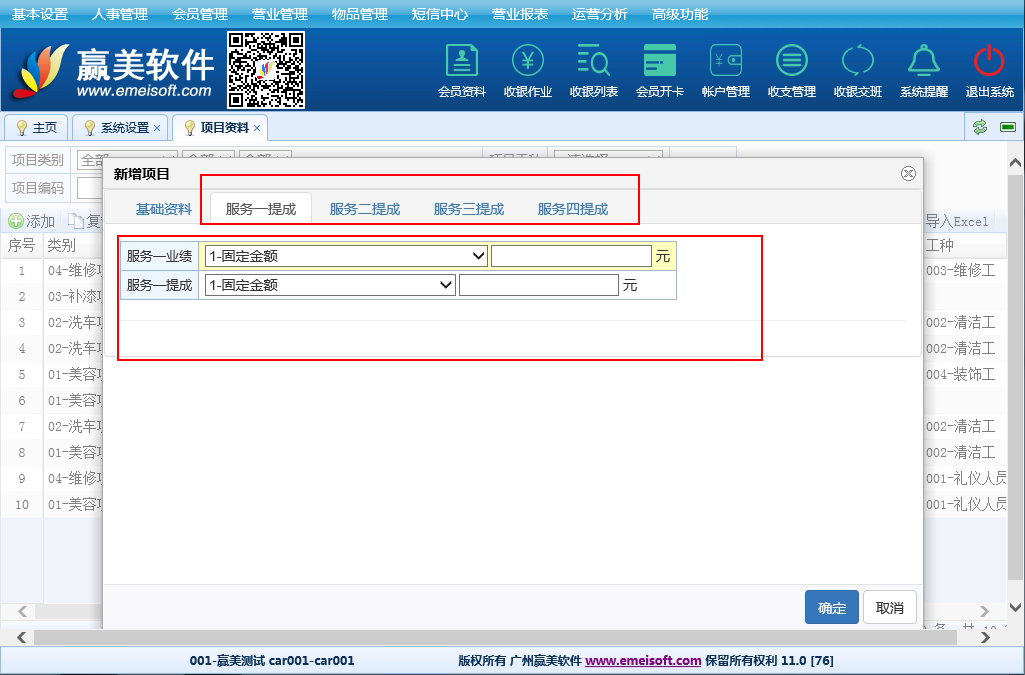The height and width of the screenshot is (675, 1025).
Task: Click the 系统提醒 bell icon
Action: 923,62
